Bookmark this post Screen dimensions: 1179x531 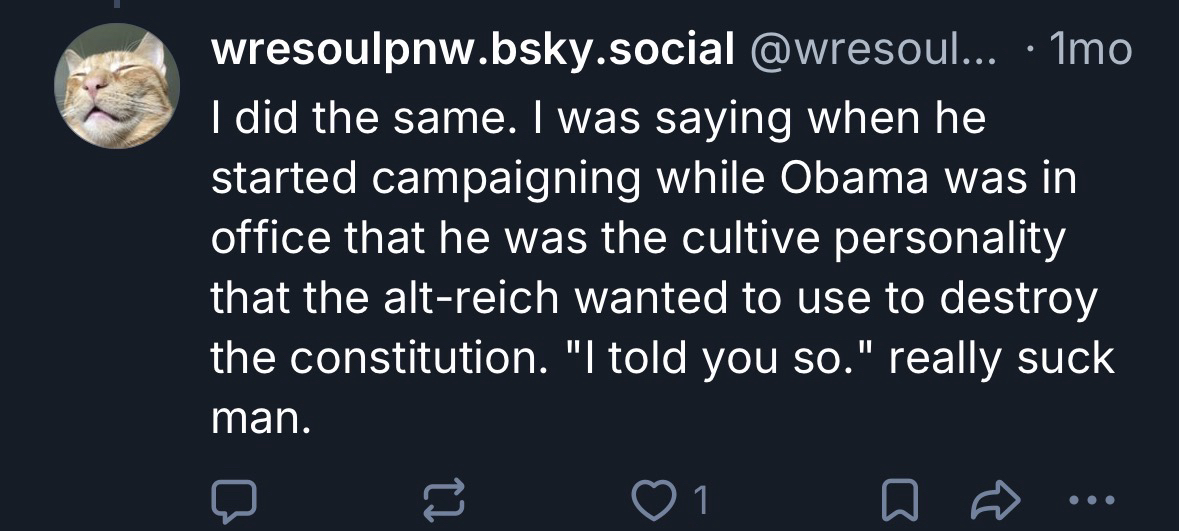(899, 498)
